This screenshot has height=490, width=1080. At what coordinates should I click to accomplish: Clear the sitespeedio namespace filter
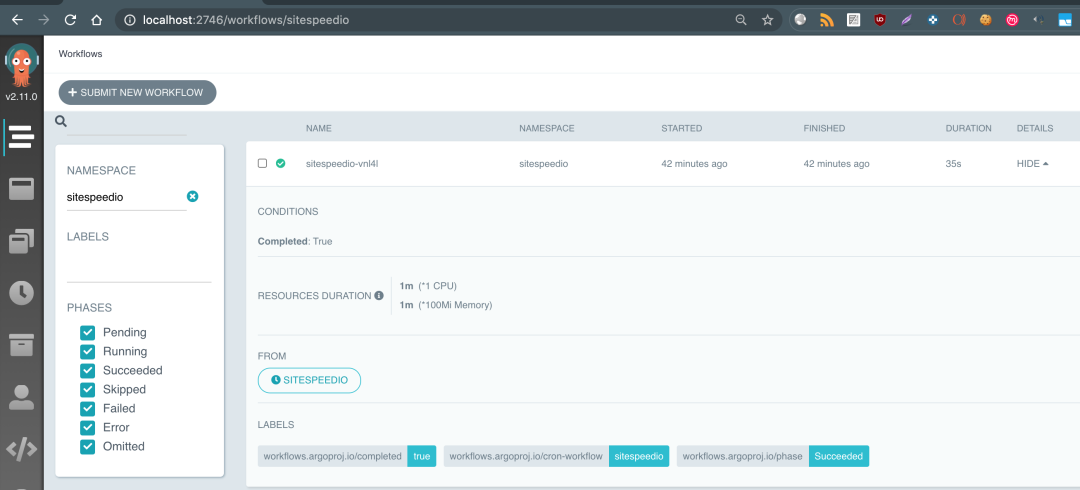(x=193, y=196)
